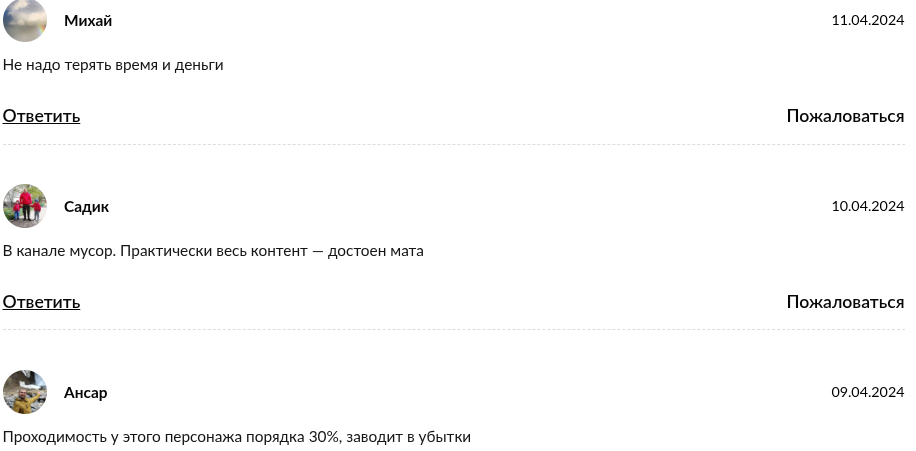916x451 pixels.
Task: Report Михай's comment with Пожаловаться
Action: (x=845, y=116)
